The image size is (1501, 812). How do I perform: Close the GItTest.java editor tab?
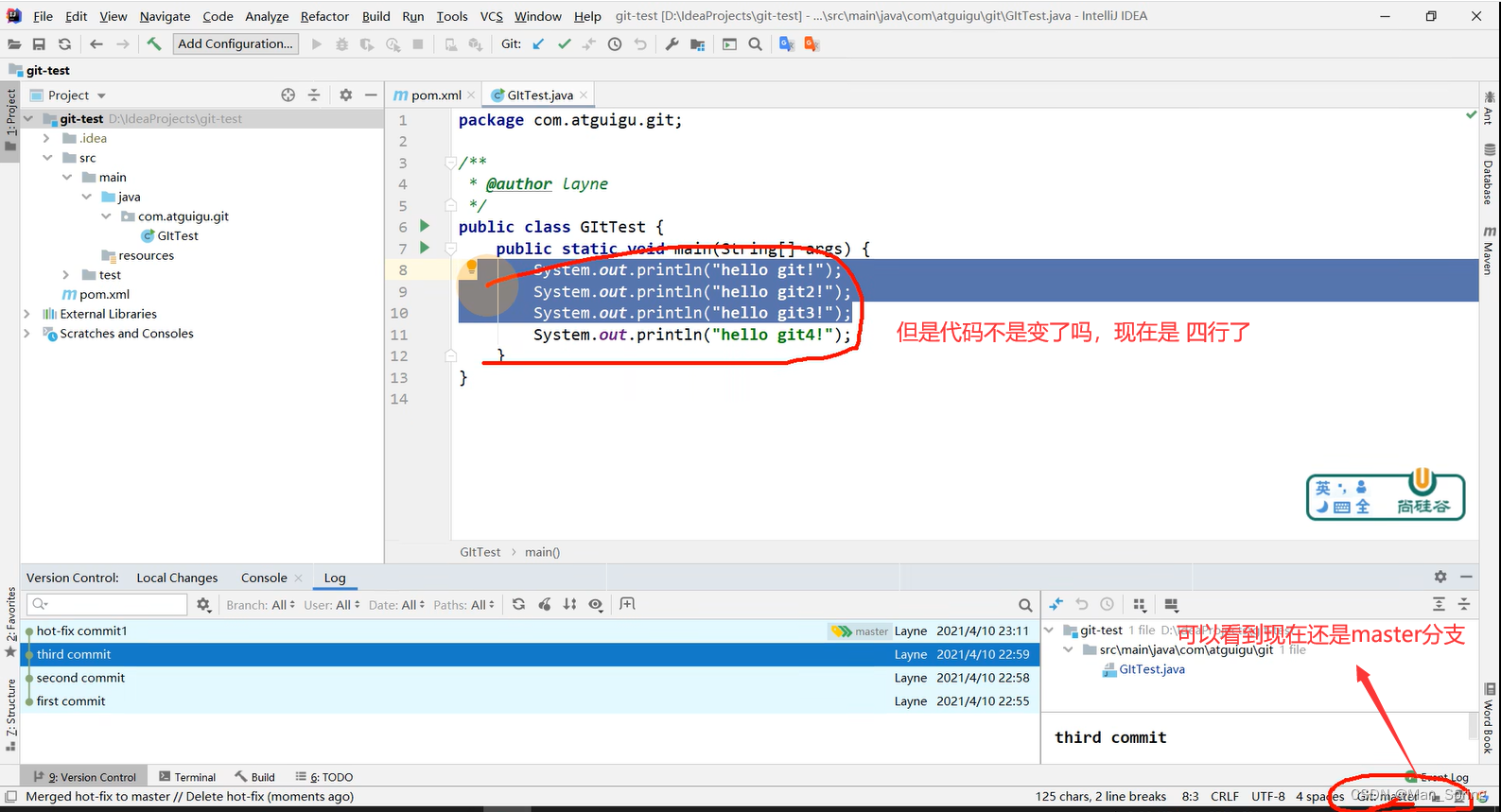[584, 95]
